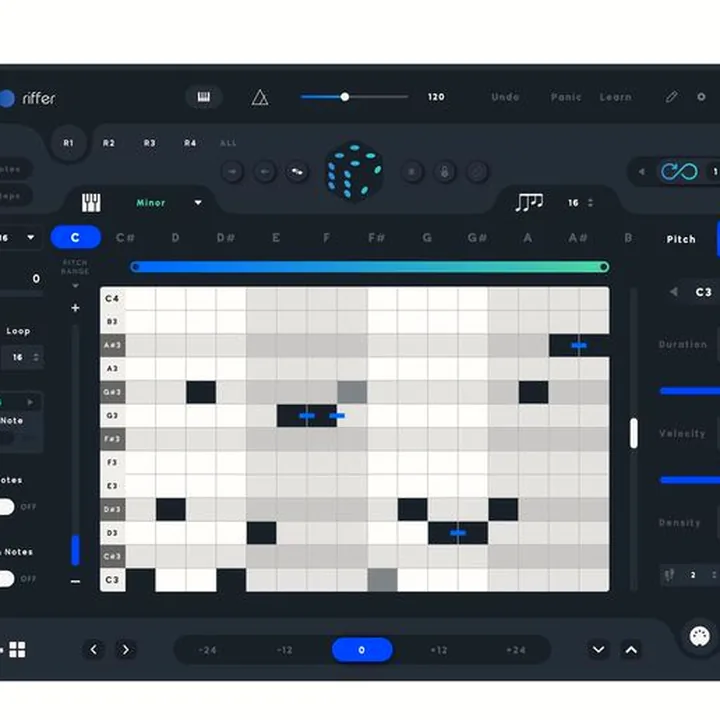Image resolution: width=720 pixels, height=720 pixels.
Task: Click the first round button right of the dice
Action: point(412,172)
